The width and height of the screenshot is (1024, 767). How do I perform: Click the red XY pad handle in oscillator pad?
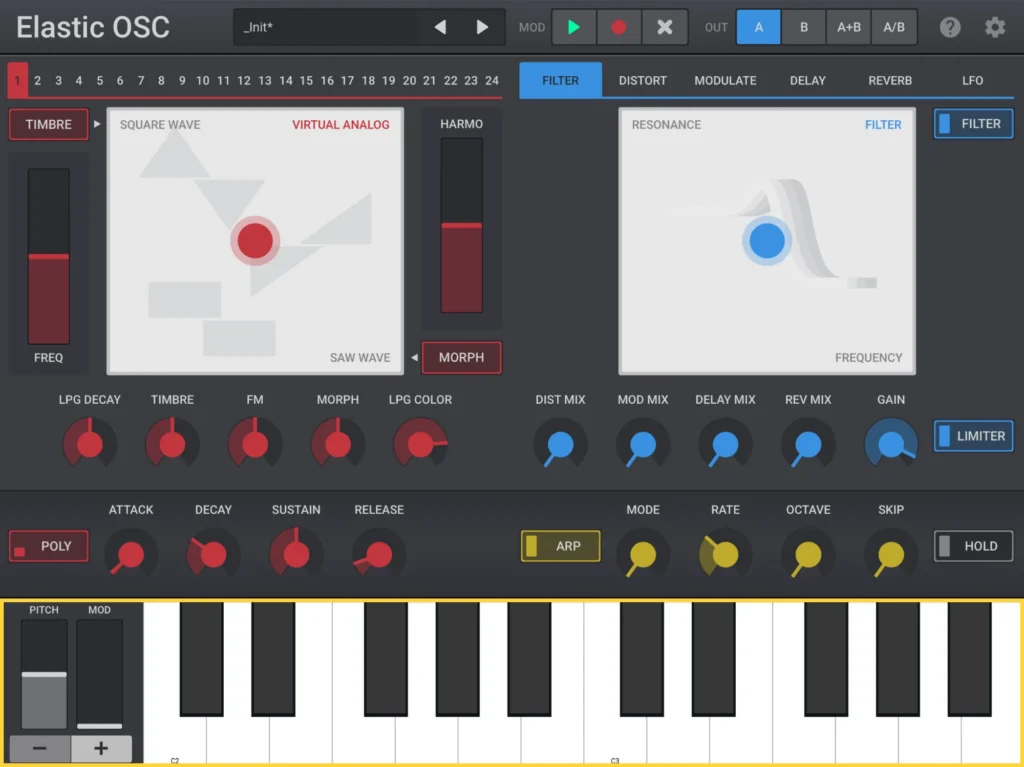tap(255, 240)
